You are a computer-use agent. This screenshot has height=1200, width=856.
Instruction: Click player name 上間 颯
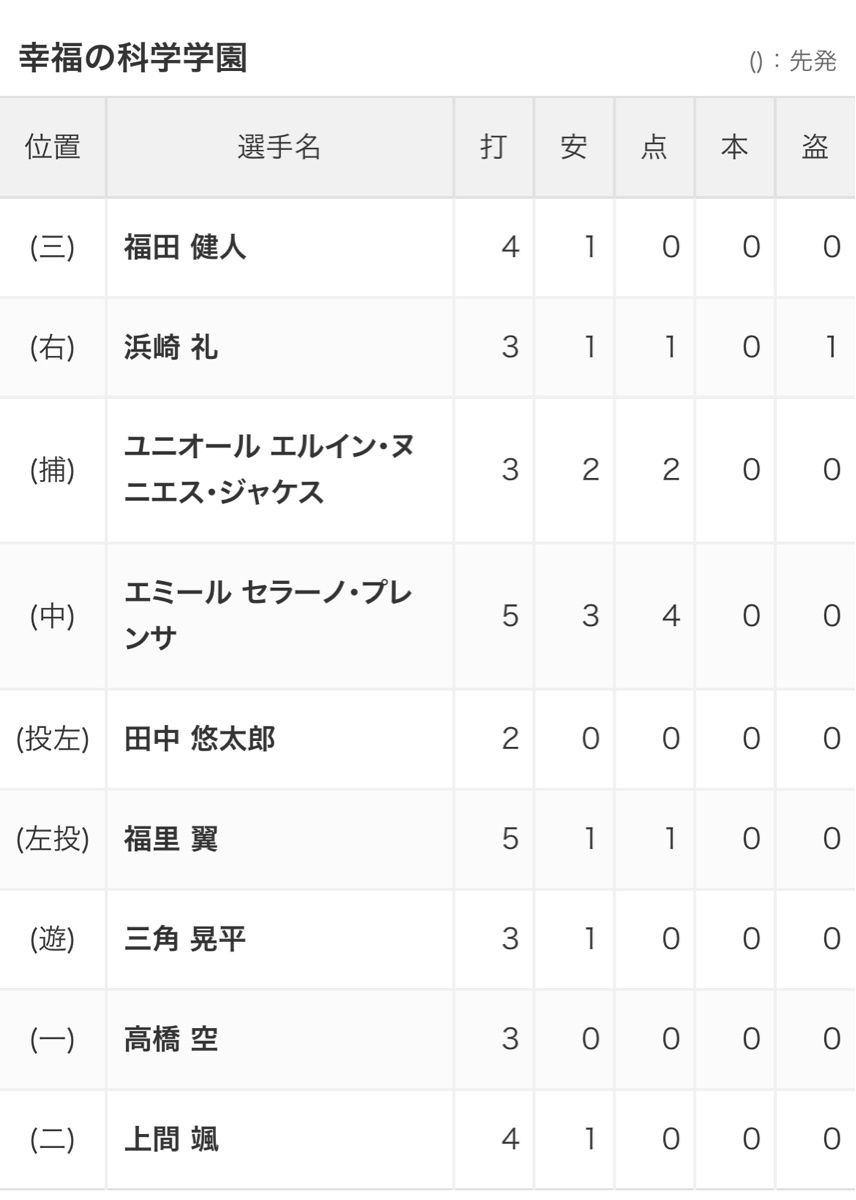click(x=171, y=1139)
